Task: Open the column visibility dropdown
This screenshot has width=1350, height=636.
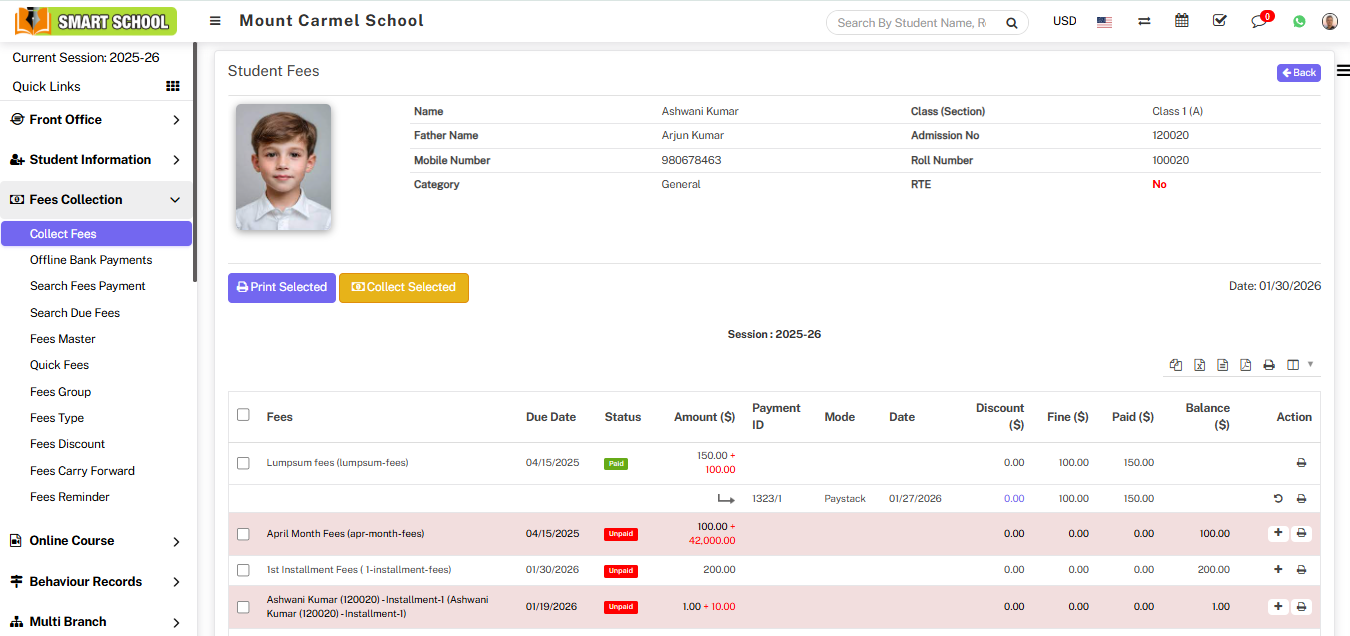Action: (x=1299, y=365)
